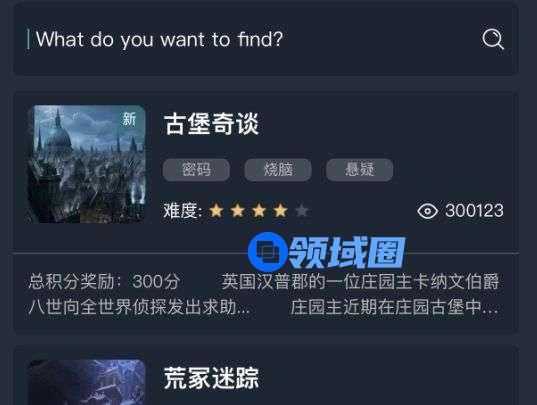Select the 悬疑 tag
537x405 pixels.
pos(359,169)
